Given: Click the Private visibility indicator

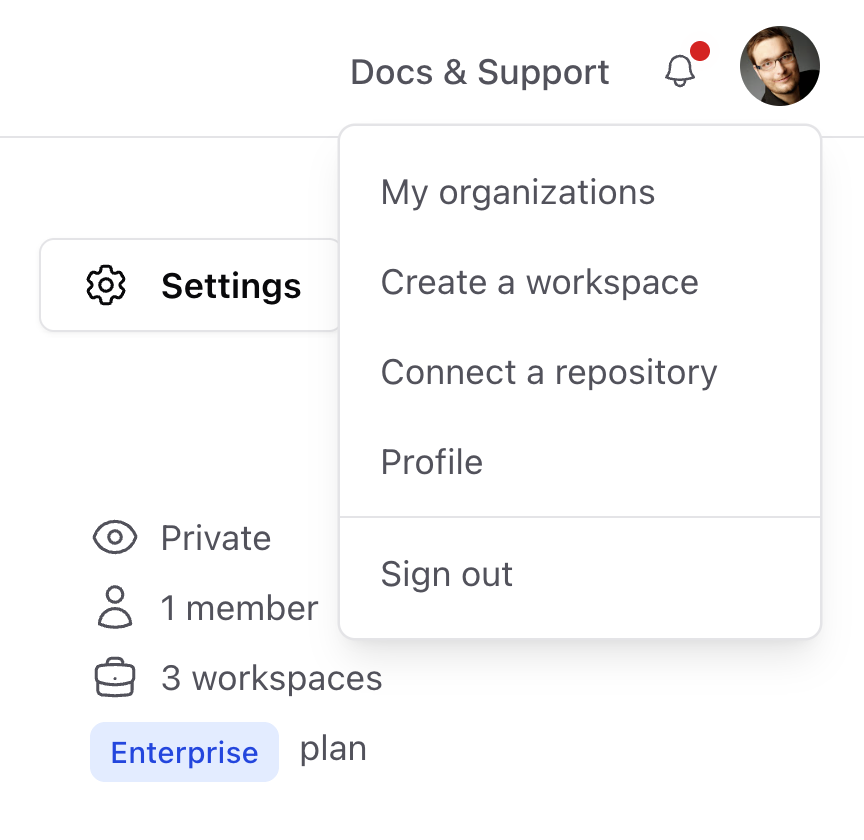Looking at the screenshot, I should 215,538.
